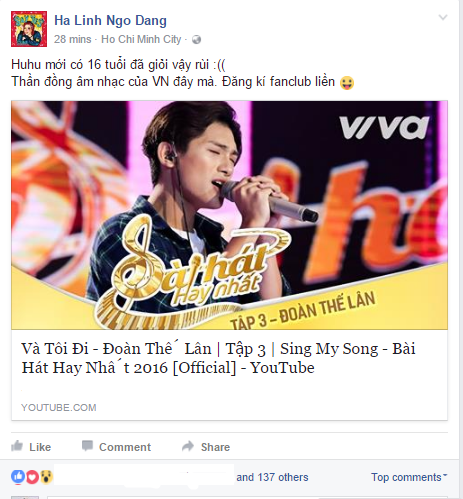Open the Ho Chi Minh City location

coord(141,39)
